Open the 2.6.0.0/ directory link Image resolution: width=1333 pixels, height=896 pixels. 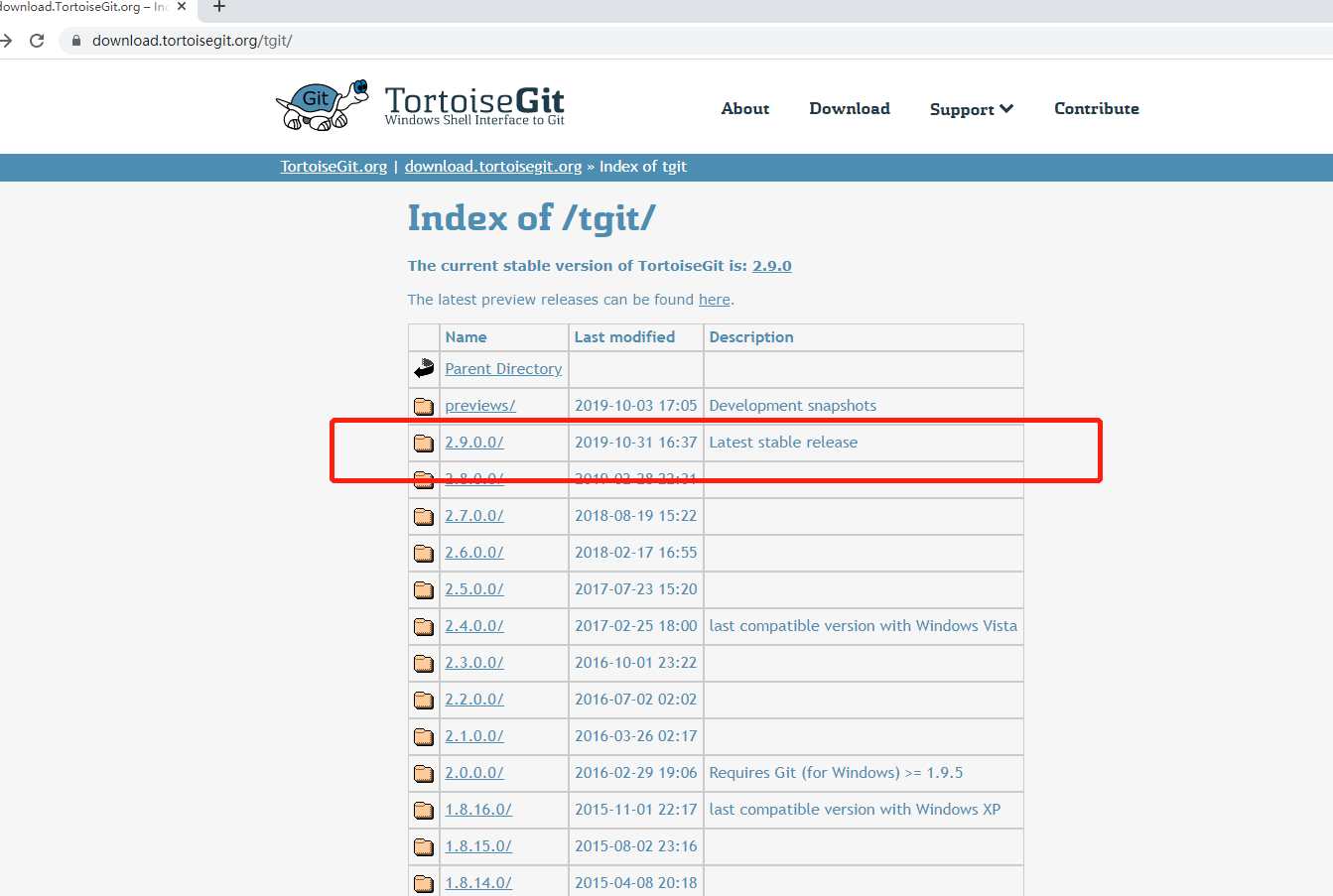(x=474, y=553)
